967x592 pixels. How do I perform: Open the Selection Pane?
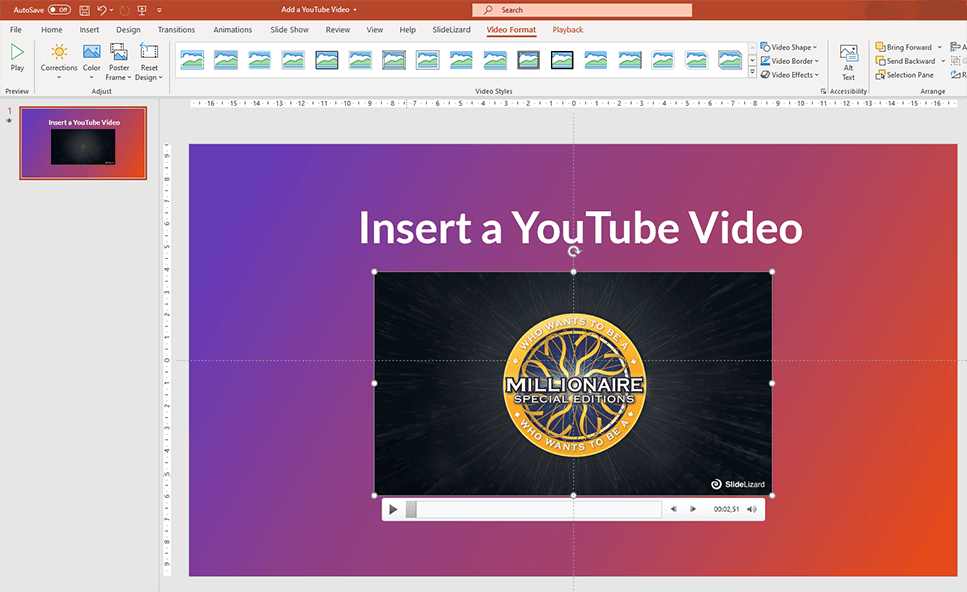[903, 74]
